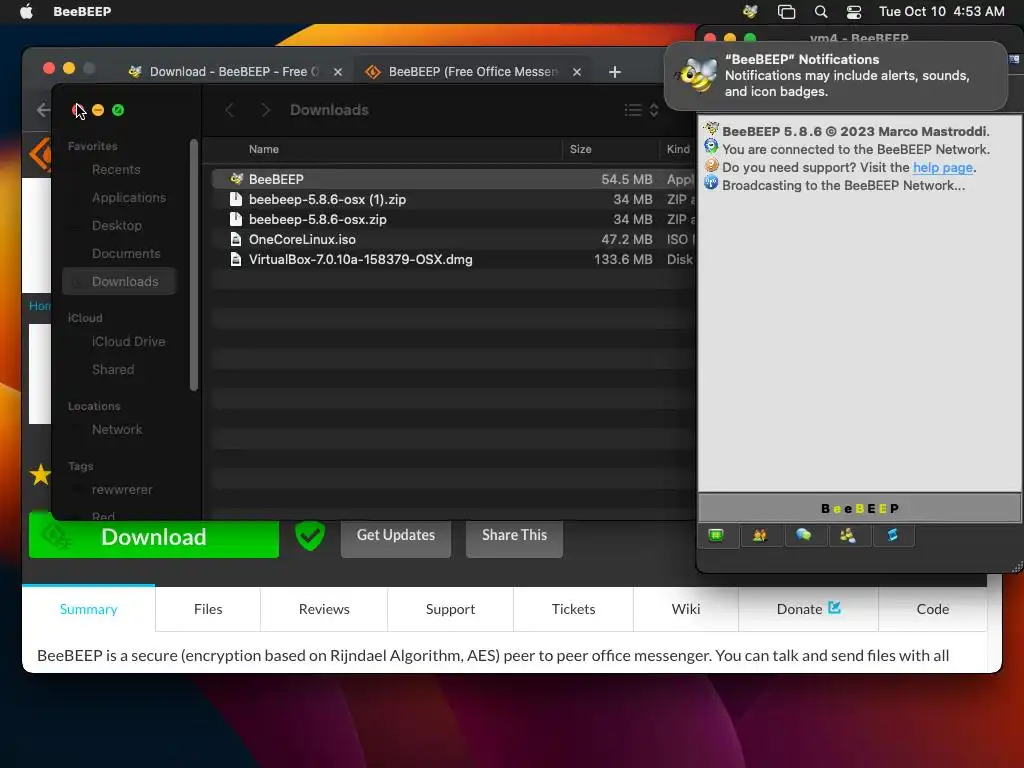The image size is (1024, 768).
Task: Close the "Download - BeeBEEP" browser tab
Action: pyautogui.click(x=338, y=72)
